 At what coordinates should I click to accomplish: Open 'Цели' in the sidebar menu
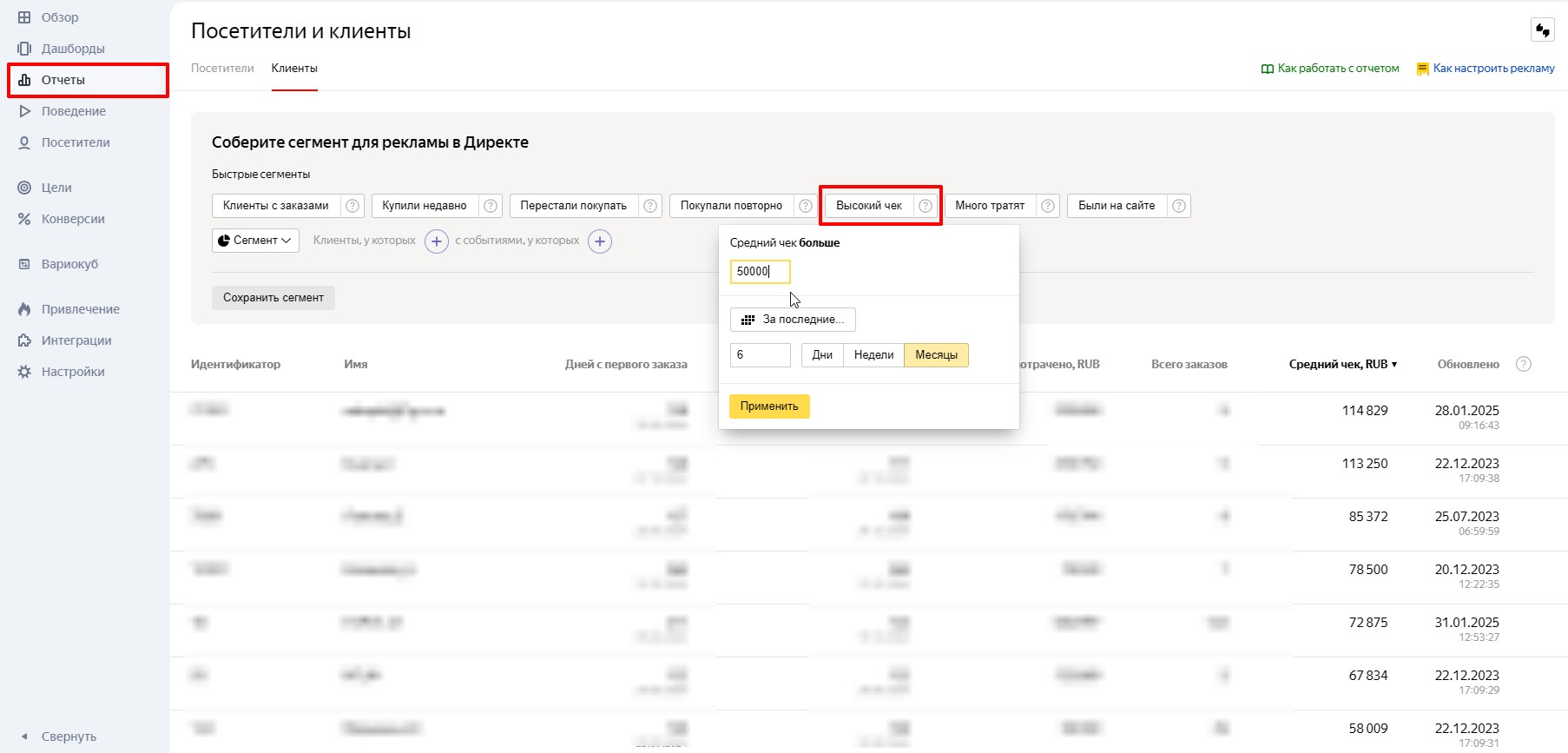pos(56,188)
